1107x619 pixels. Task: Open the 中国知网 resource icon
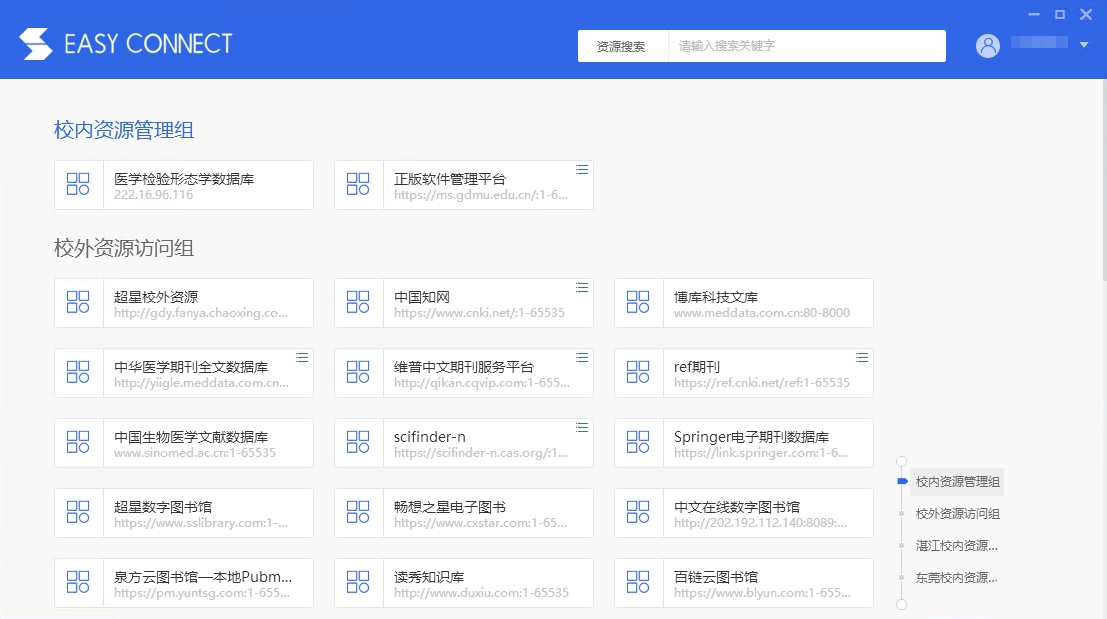[358, 302]
